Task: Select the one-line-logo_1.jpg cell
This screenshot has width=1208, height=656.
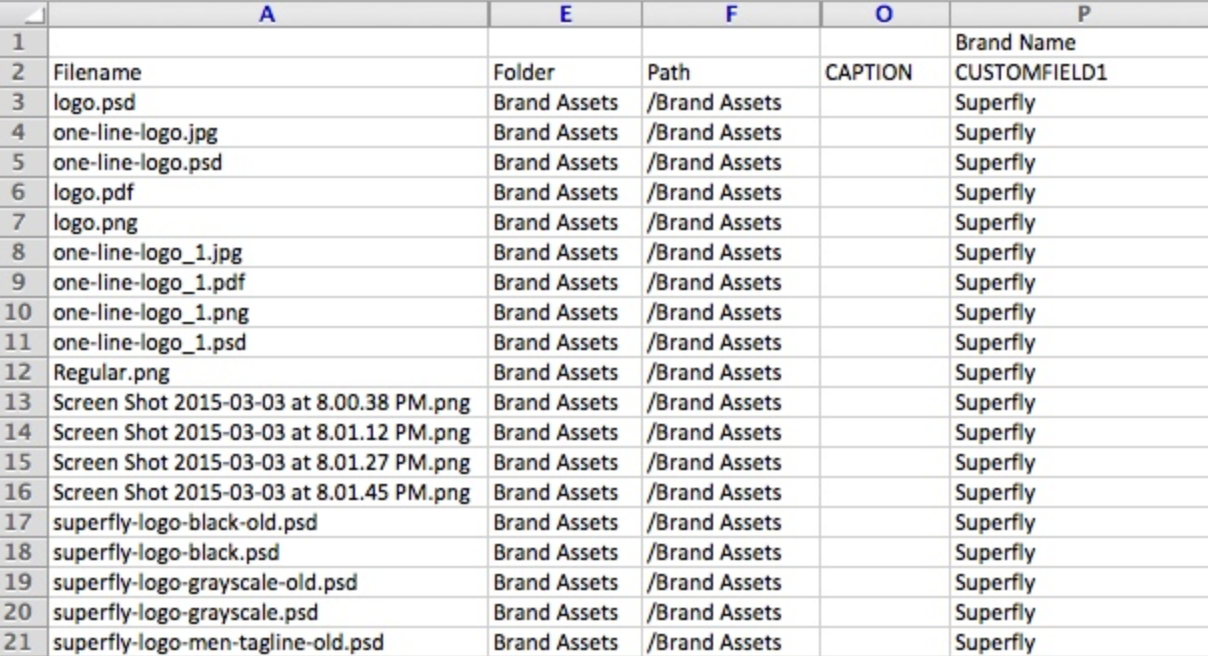Action: click(268, 252)
